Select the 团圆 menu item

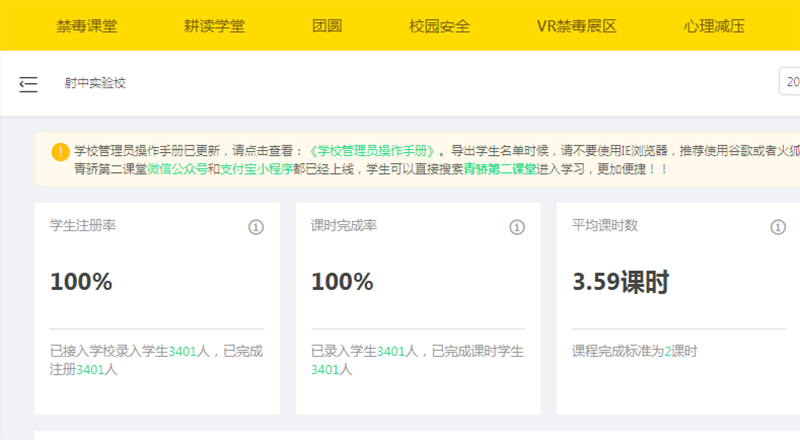pyautogui.click(x=327, y=26)
